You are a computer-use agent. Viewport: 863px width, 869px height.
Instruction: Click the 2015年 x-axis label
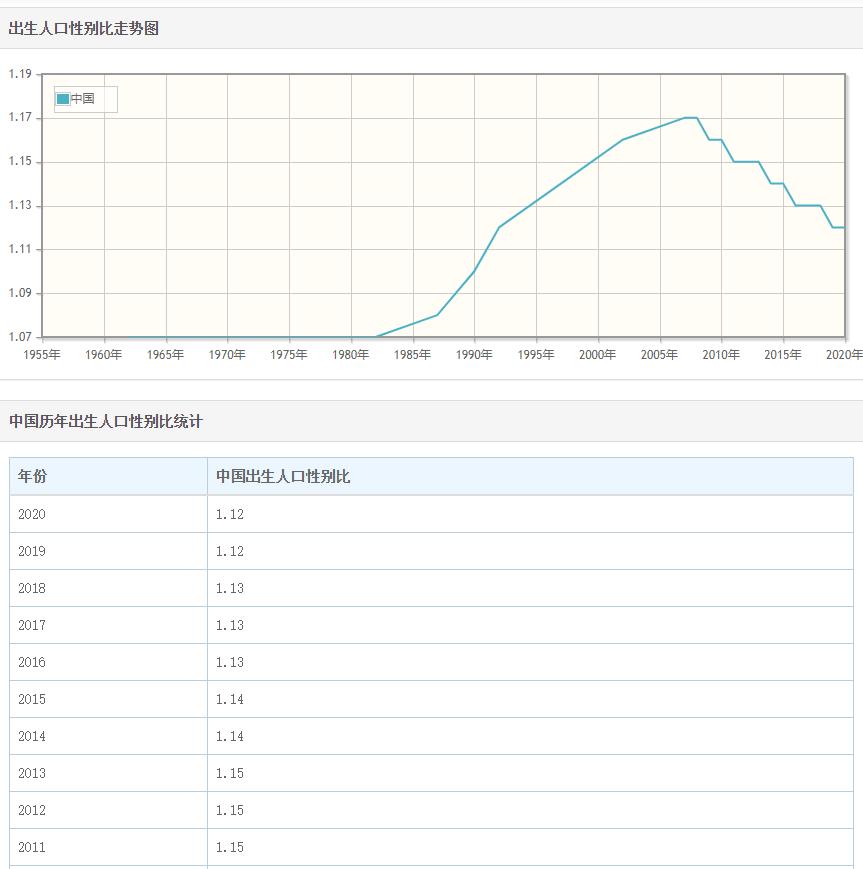783,355
